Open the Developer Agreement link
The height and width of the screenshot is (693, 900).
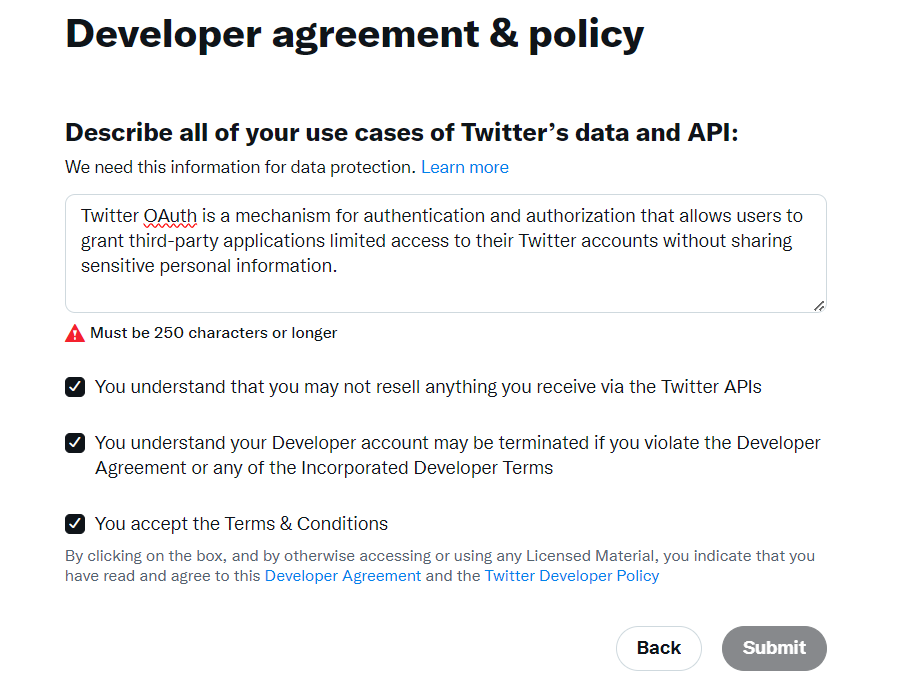(343, 576)
